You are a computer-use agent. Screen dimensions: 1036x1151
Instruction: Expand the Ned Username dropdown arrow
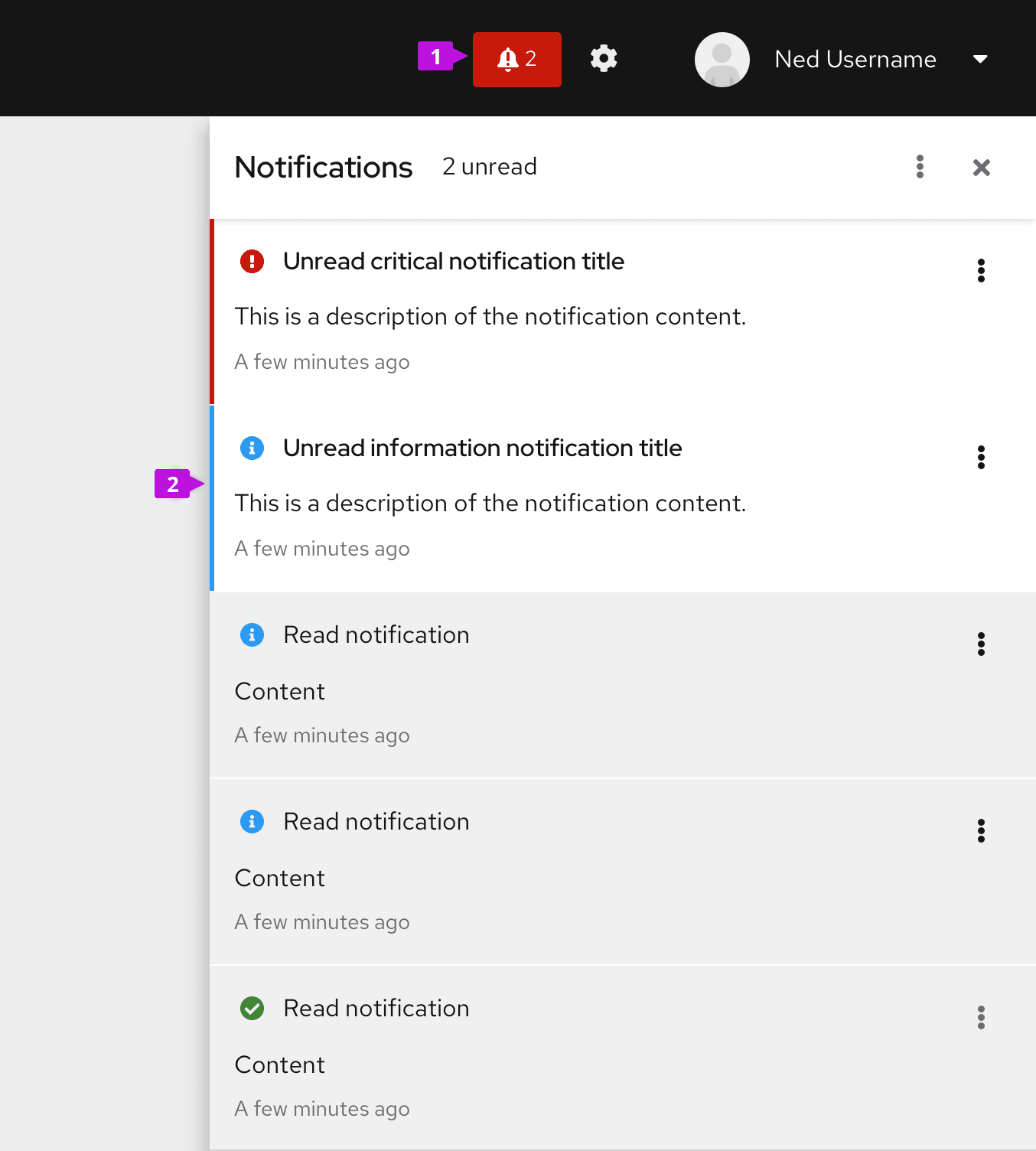click(979, 60)
